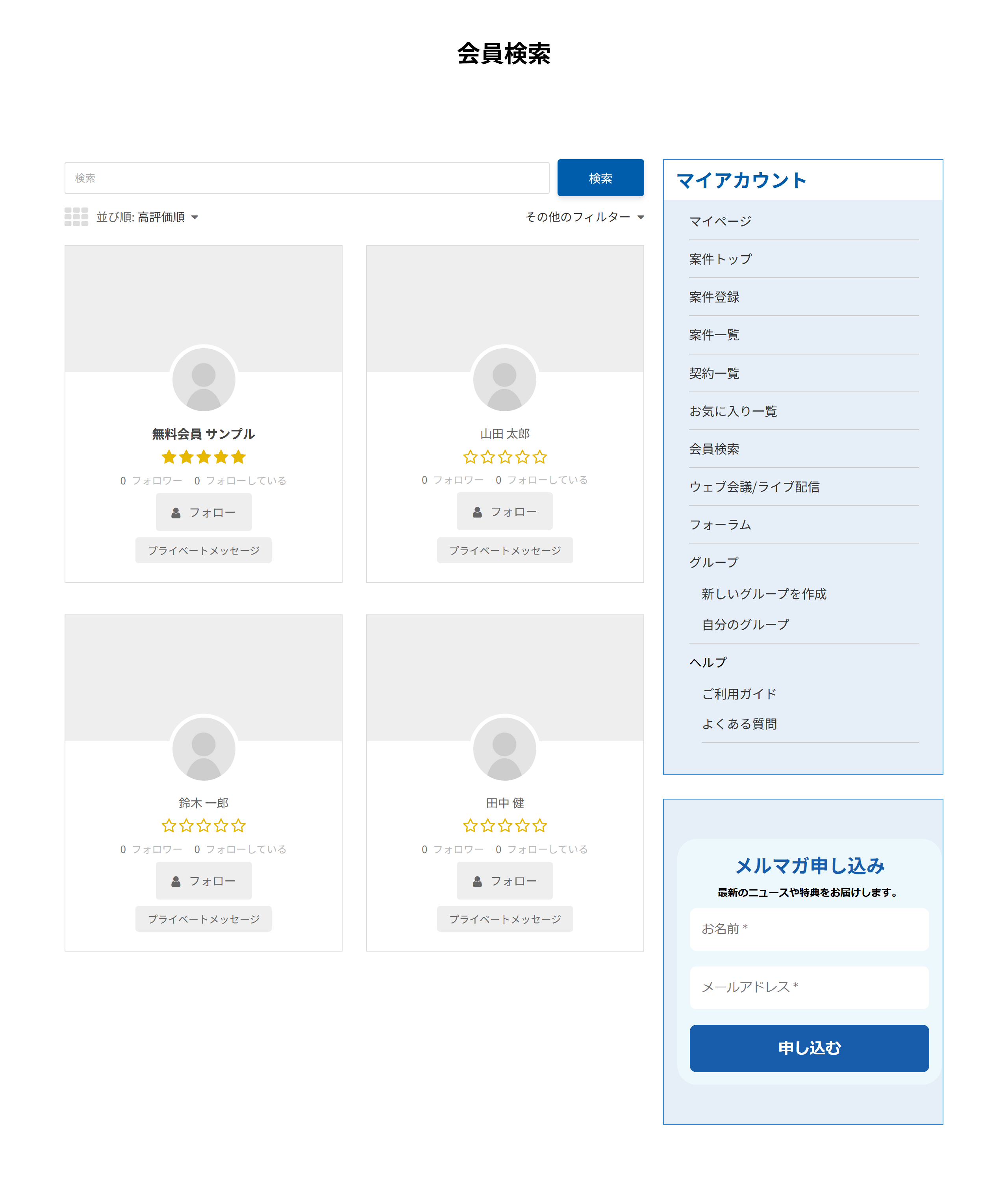This screenshot has width=1008, height=1180.
Task: Send プライベートメッセージ to 無料会員 サンプル
Action: click(203, 551)
